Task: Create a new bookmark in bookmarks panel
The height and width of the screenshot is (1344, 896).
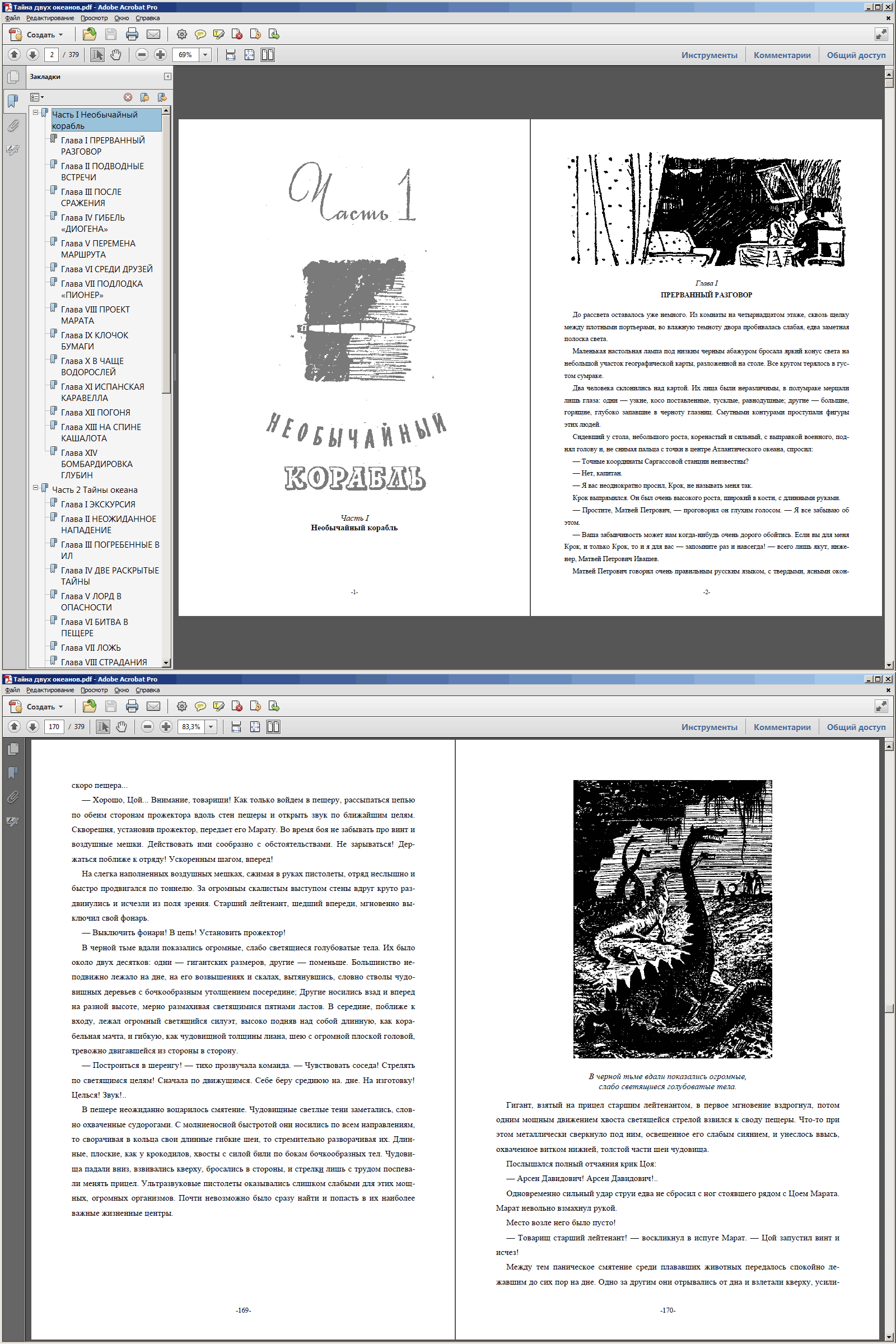Action: (144, 97)
